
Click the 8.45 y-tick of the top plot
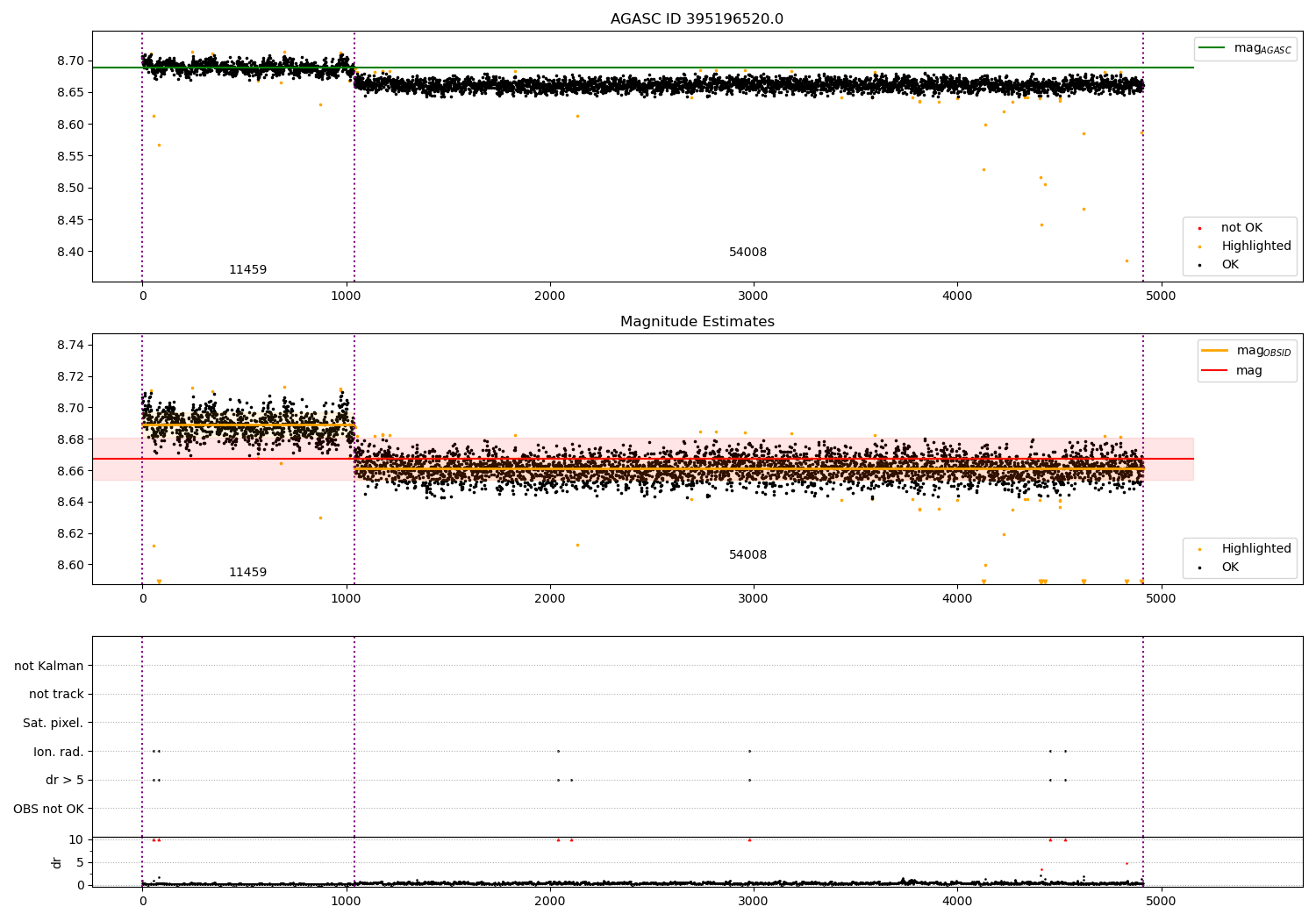pyautogui.click(x=71, y=220)
